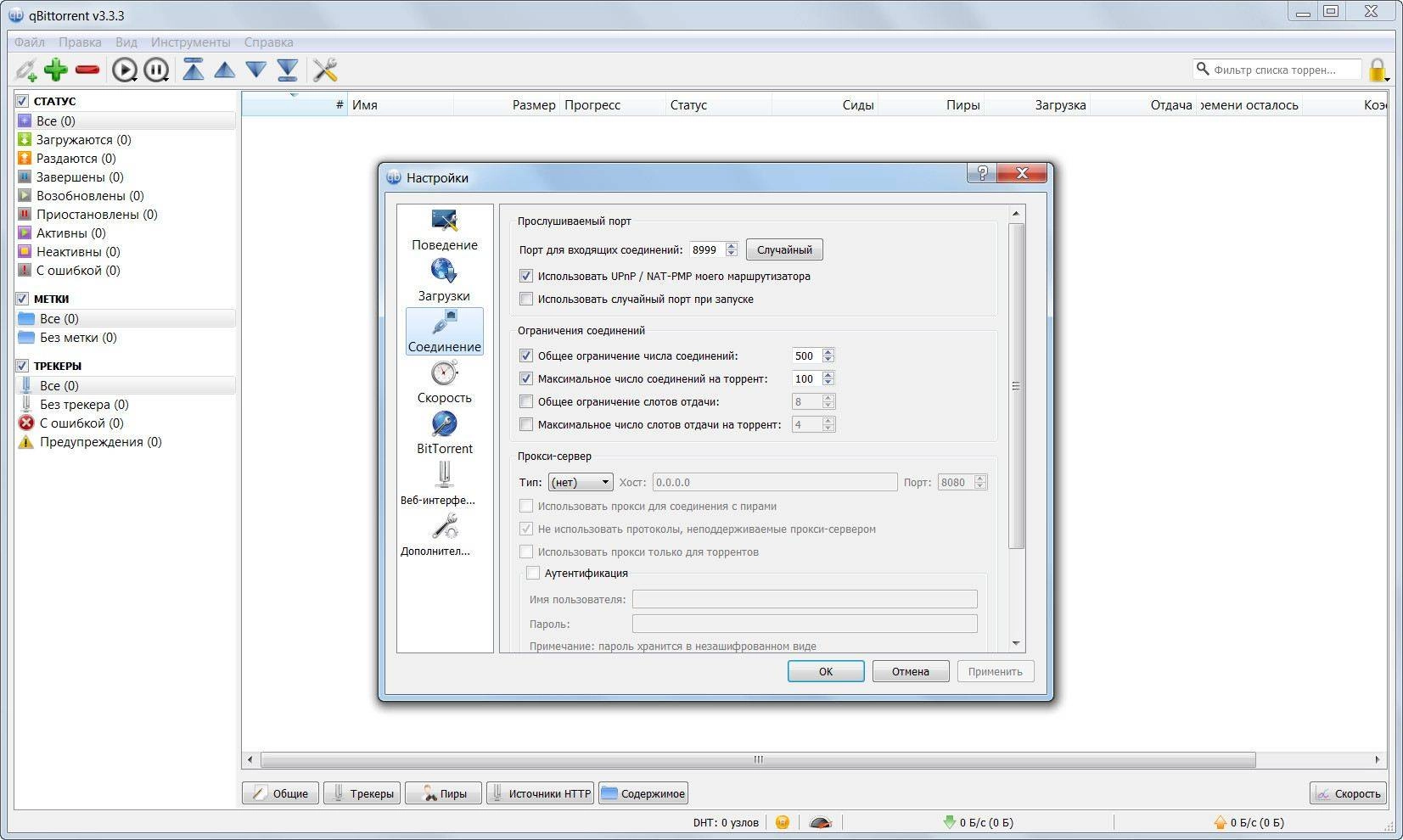Move torrent to top of queue icon
This screenshot has width=1403, height=840.
(x=194, y=70)
